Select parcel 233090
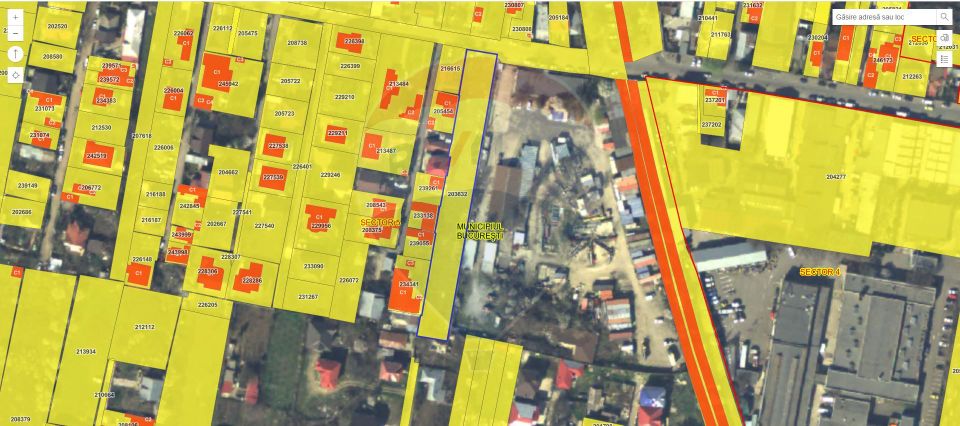 tap(313, 266)
